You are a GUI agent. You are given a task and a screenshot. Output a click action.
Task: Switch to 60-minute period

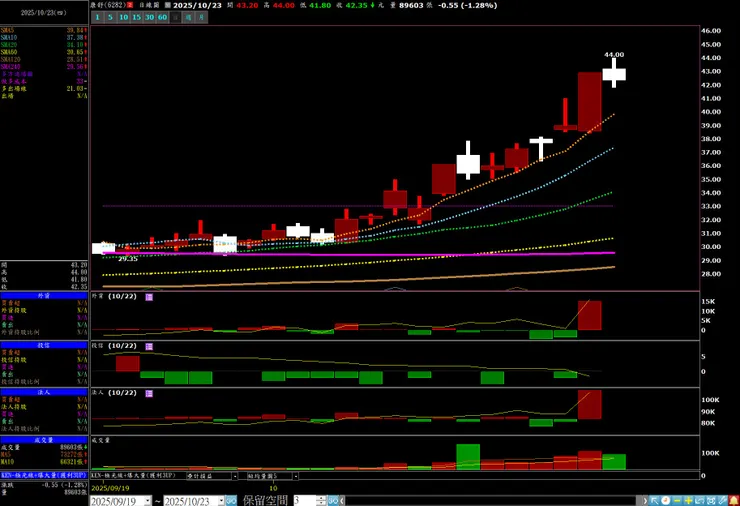[162, 17]
